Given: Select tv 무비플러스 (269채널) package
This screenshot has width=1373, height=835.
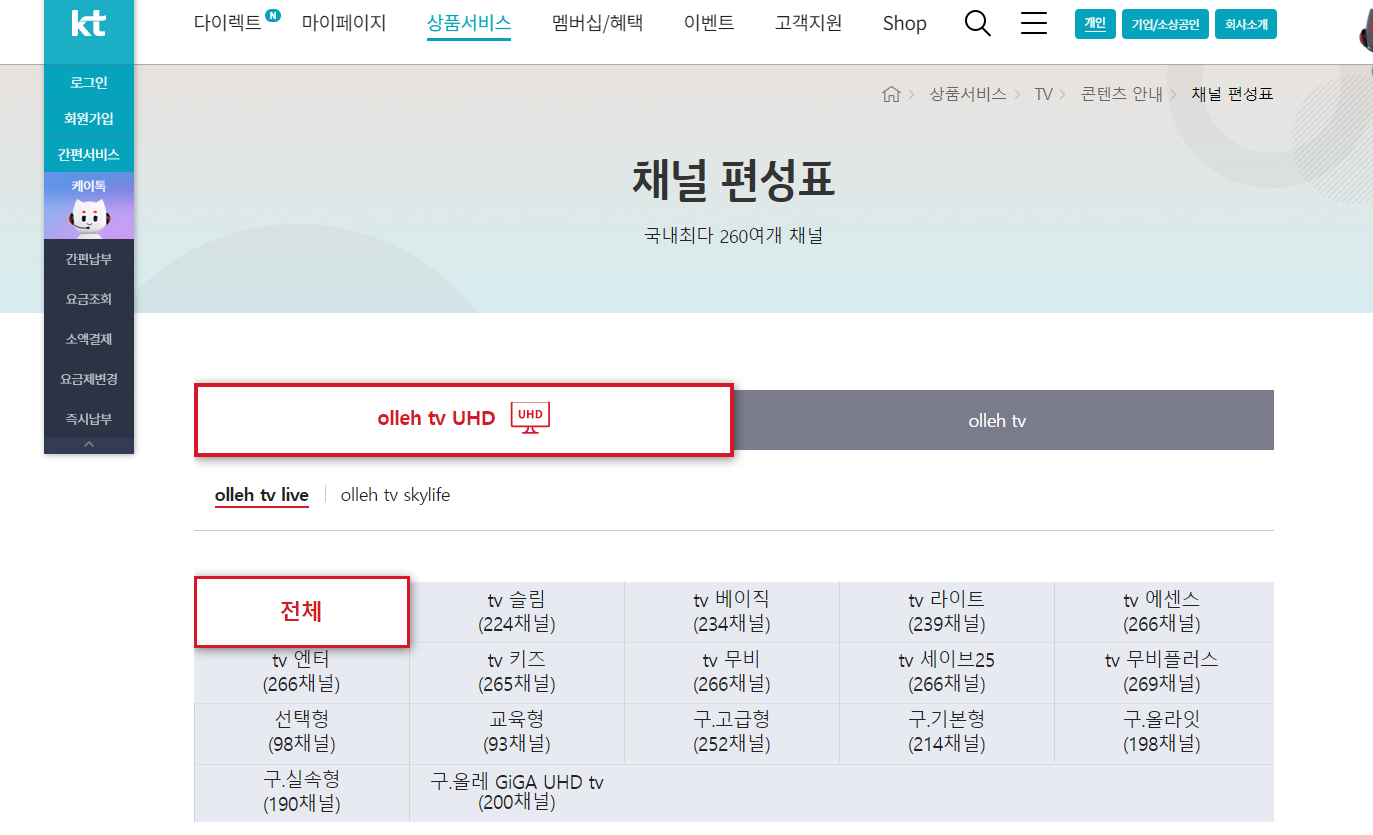Looking at the screenshot, I should click(x=1162, y=673).
